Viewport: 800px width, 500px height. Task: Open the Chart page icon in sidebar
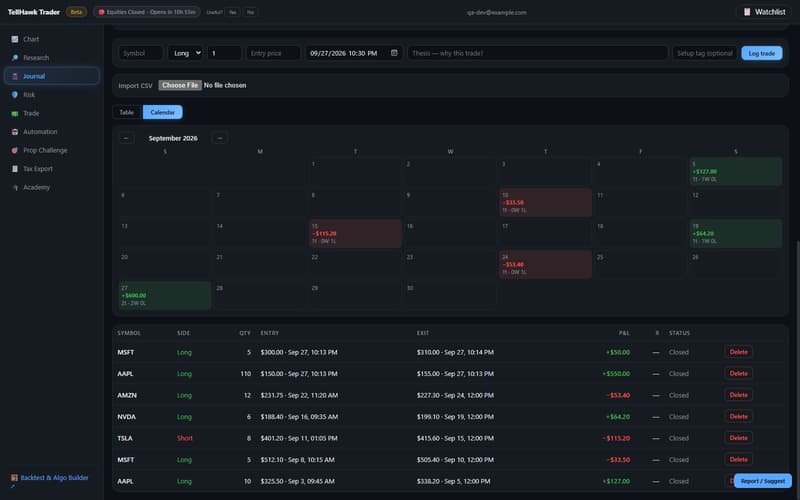(15, 39)
